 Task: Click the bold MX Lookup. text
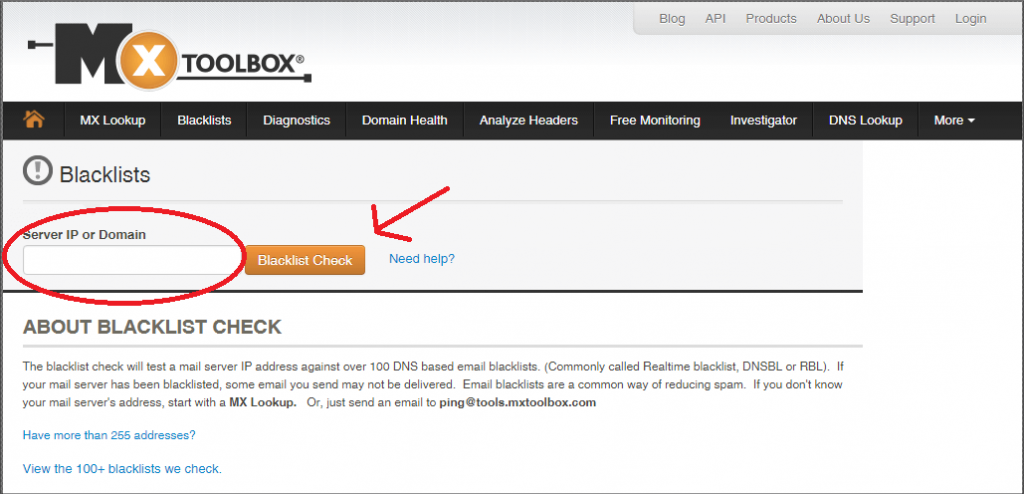[x=263, y=403]
